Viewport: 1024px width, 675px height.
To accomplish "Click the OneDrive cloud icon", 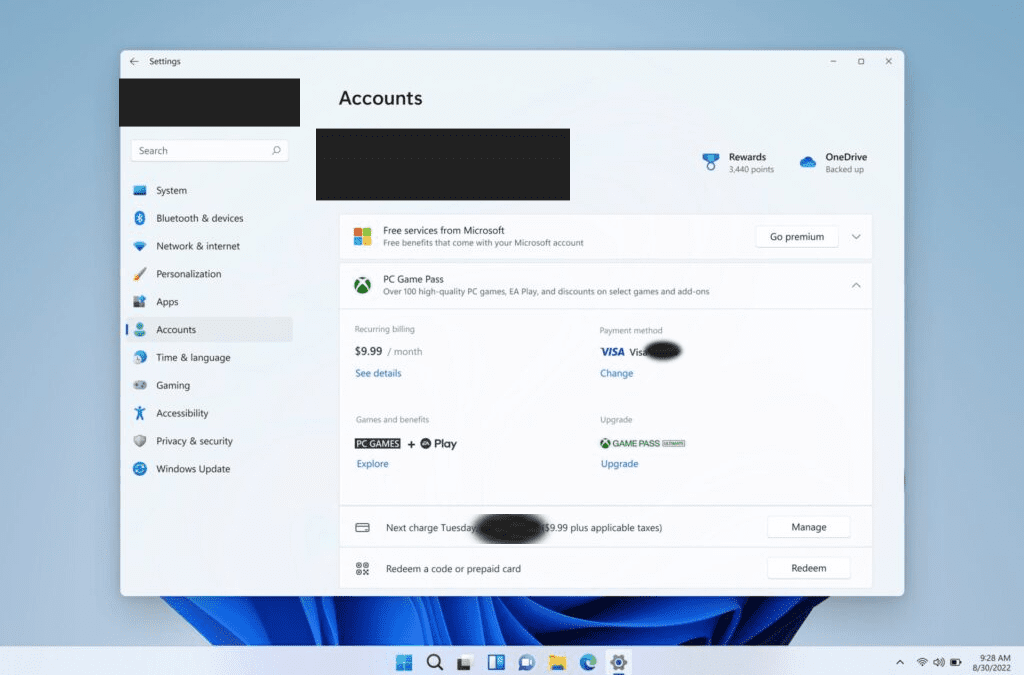I will (x=808, y=162).
